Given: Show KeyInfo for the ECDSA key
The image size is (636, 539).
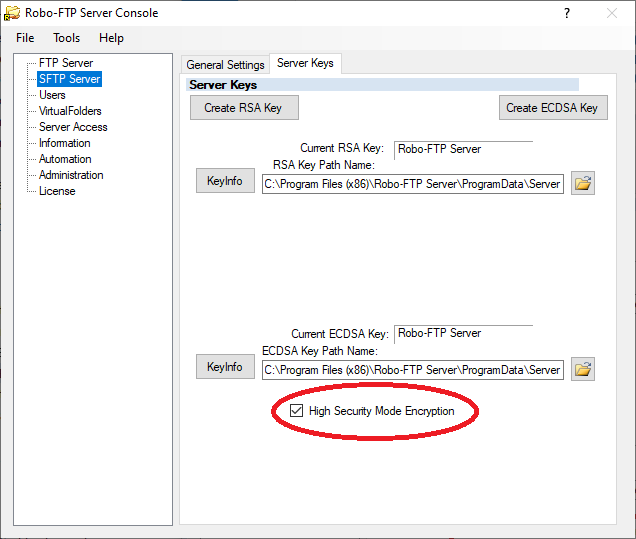Looking at the screenshot, I should tap(225, 367).
